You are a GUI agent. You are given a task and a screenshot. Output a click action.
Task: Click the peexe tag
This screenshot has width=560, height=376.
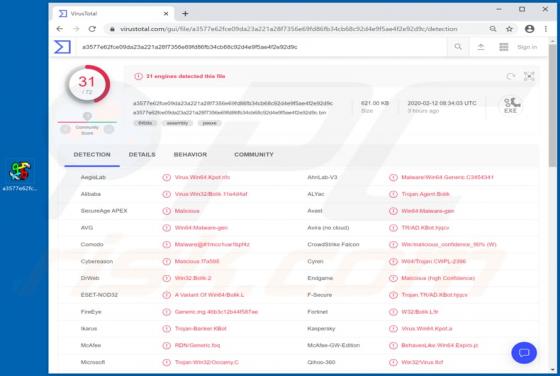click(x=209, y=123)
